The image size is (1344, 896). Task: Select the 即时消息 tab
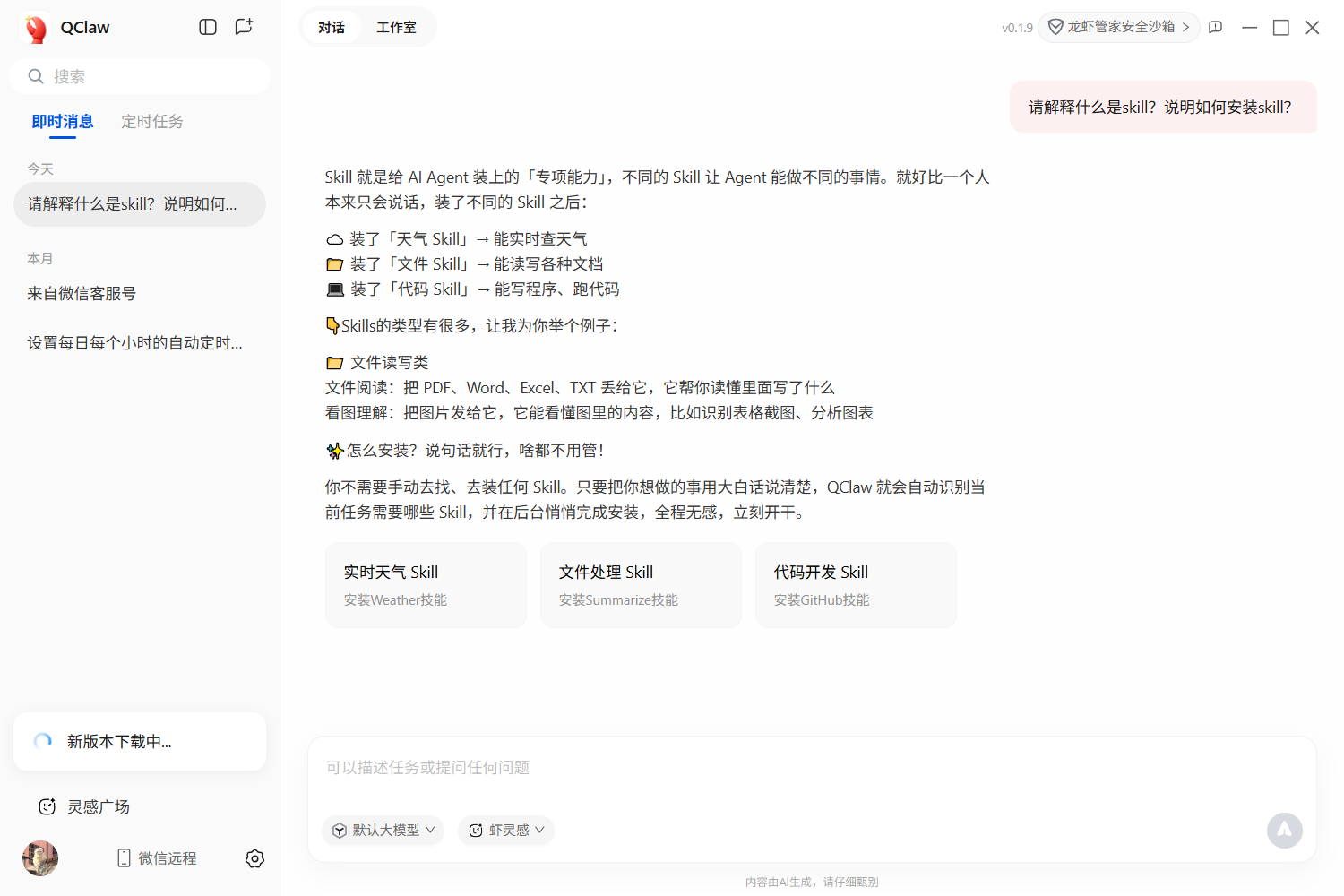(63, 122)
